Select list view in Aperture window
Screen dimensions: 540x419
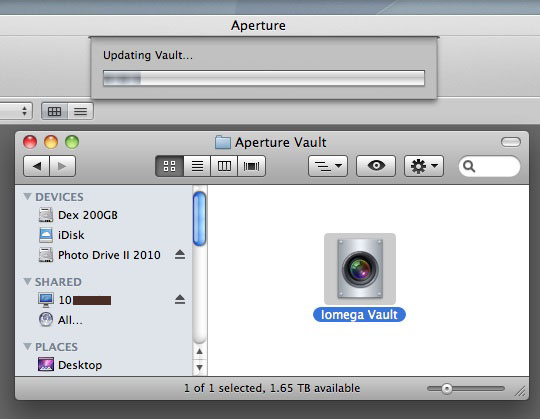pyautogui.click(x=81, y=111)
